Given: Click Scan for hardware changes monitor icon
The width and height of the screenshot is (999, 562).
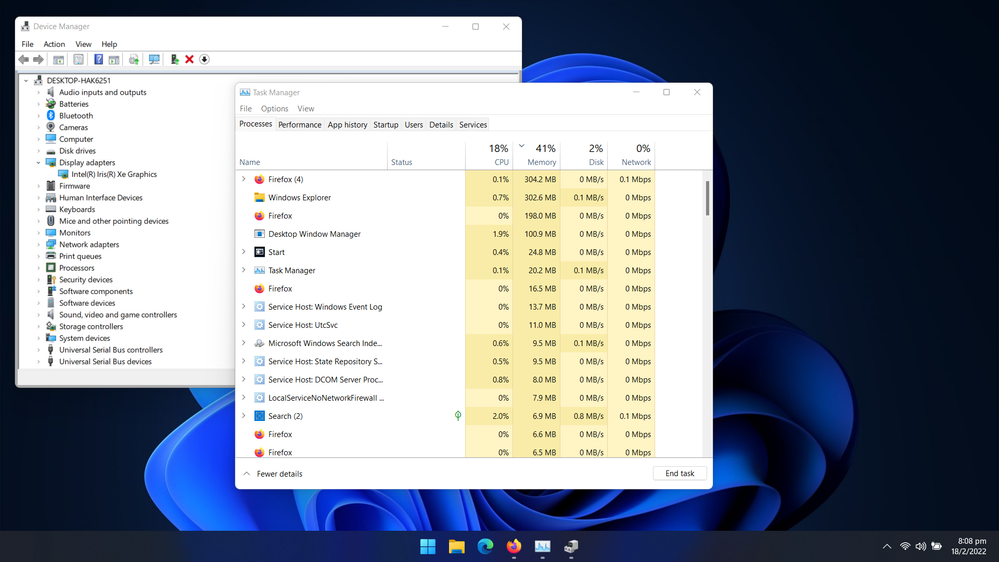Looking at the screenshot, I should [154, 59].
